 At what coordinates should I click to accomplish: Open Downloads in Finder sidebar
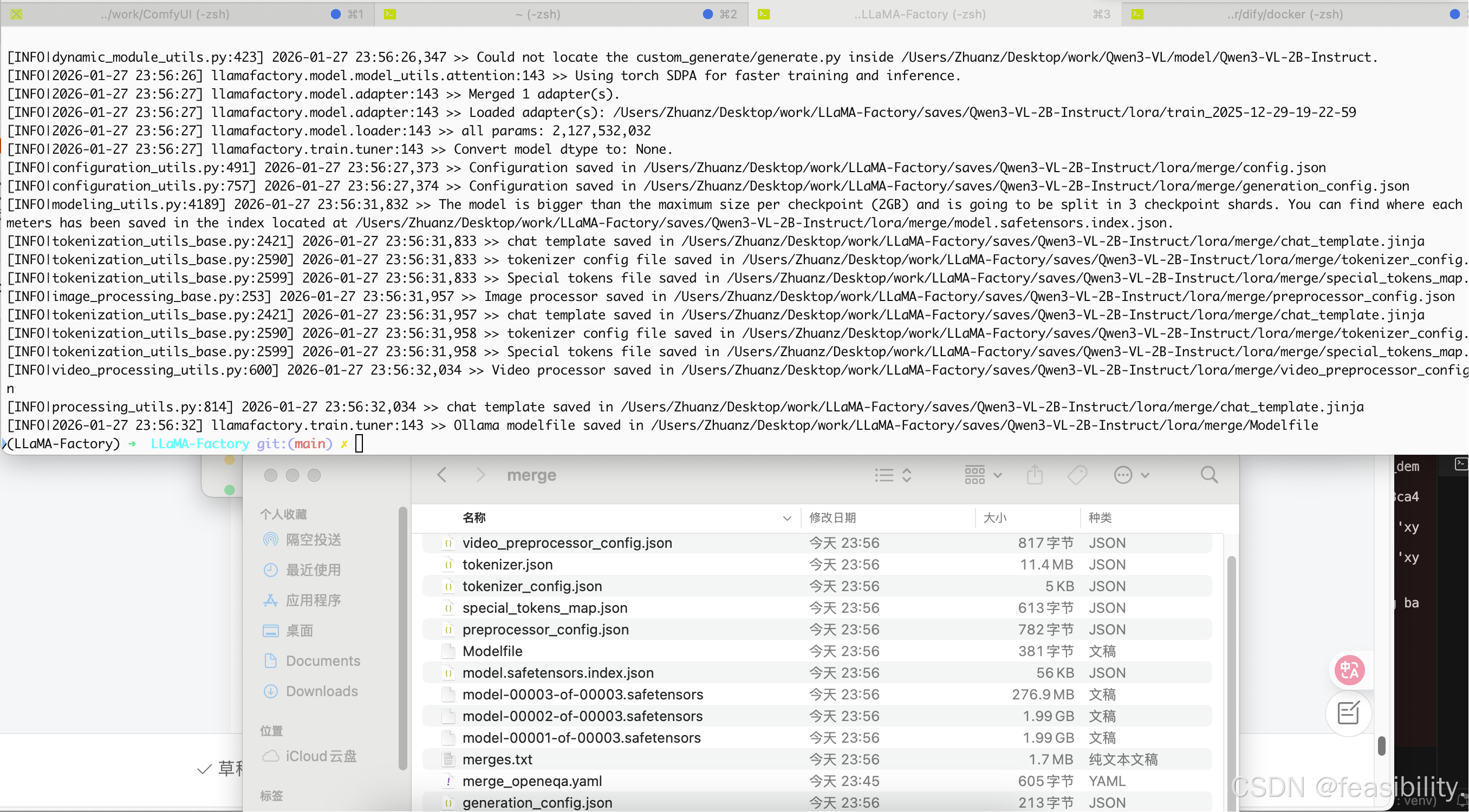pos(322,692)
